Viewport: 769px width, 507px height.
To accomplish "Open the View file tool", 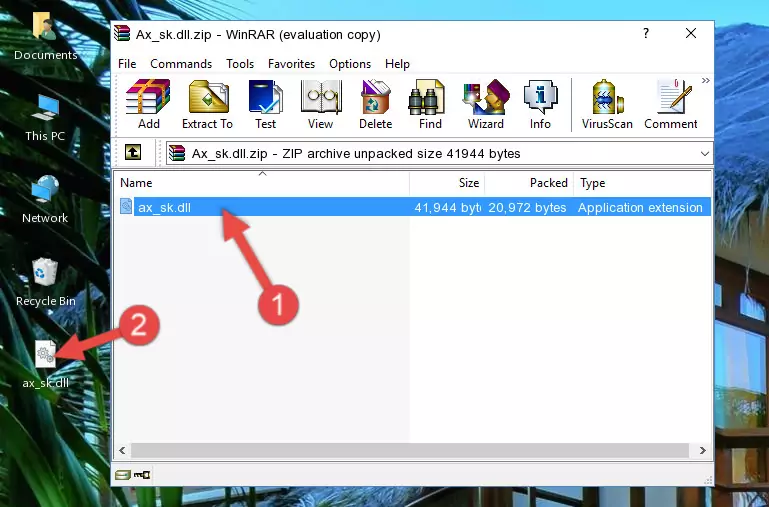I will point(321,104).
